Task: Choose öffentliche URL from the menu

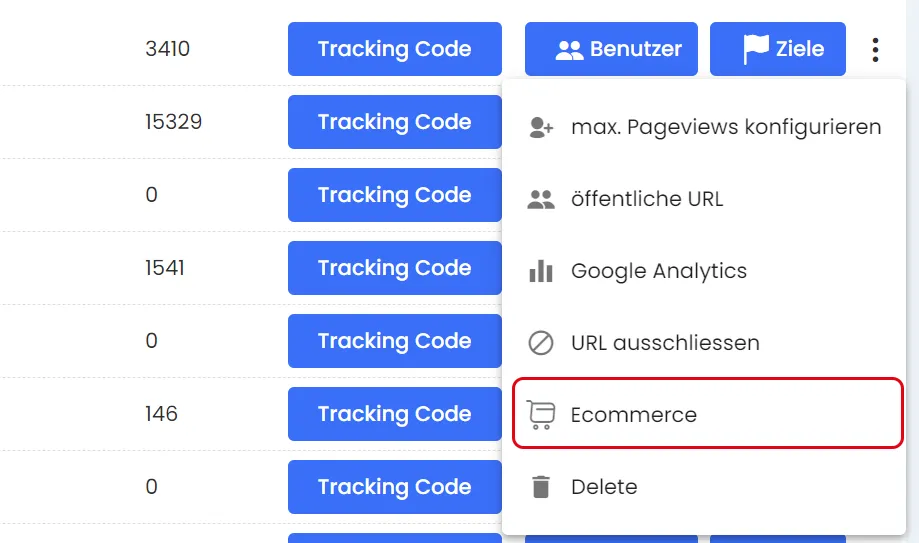Action: (x=647, y=199)
